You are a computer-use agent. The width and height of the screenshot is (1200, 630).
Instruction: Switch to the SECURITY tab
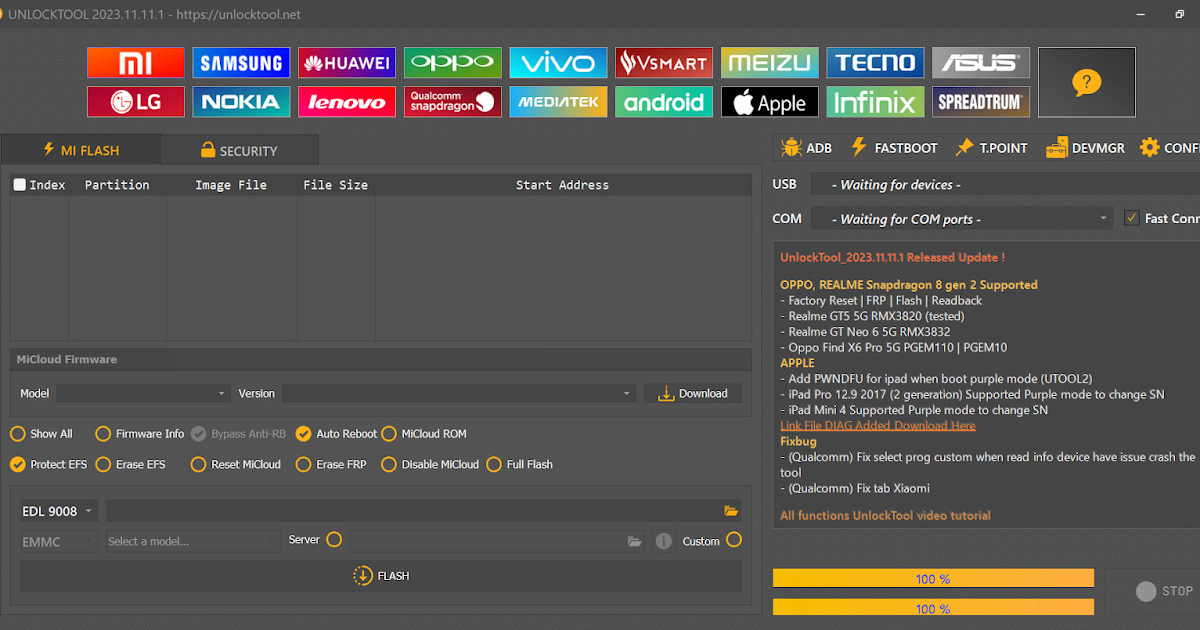239,150
